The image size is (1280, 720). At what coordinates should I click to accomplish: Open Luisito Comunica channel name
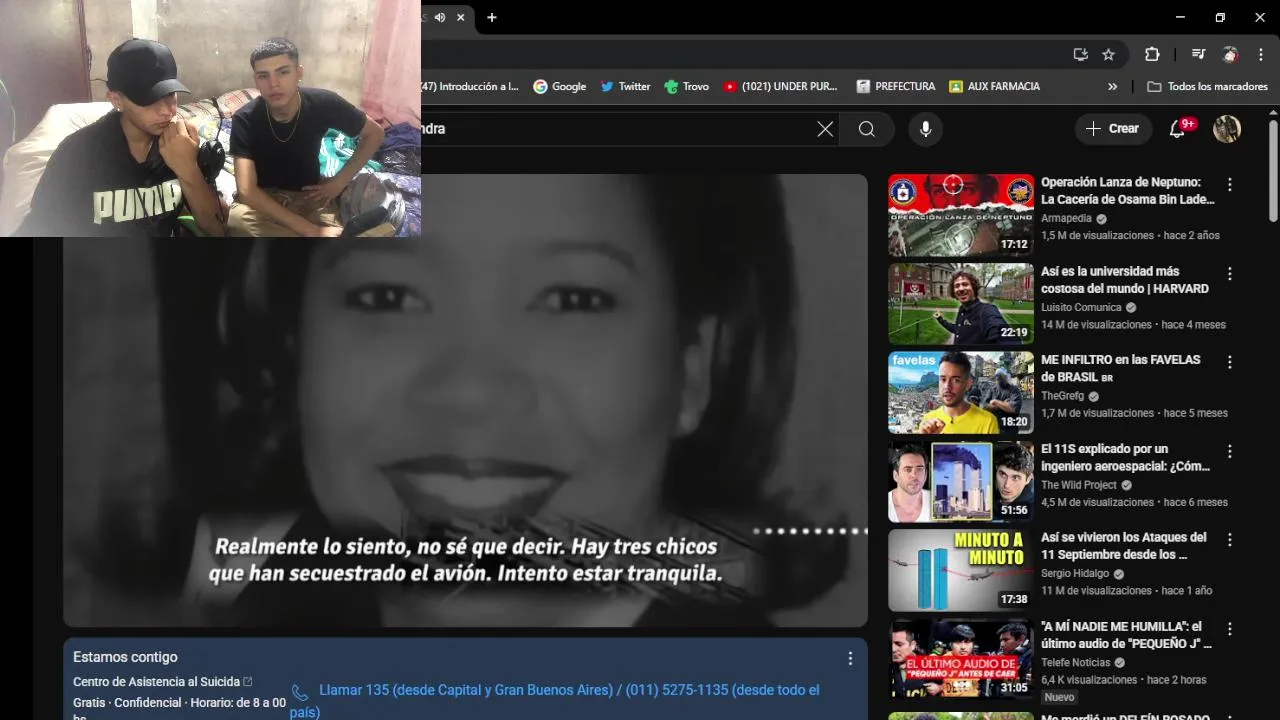point(1081,307)
